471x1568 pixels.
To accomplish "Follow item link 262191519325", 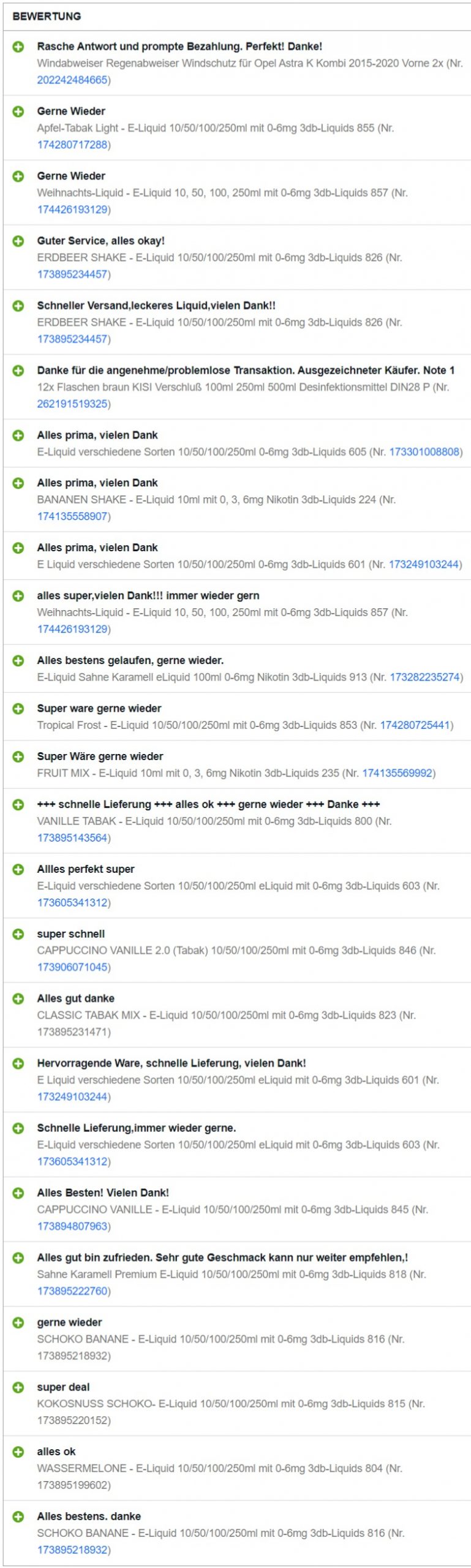I will [72, 404].
